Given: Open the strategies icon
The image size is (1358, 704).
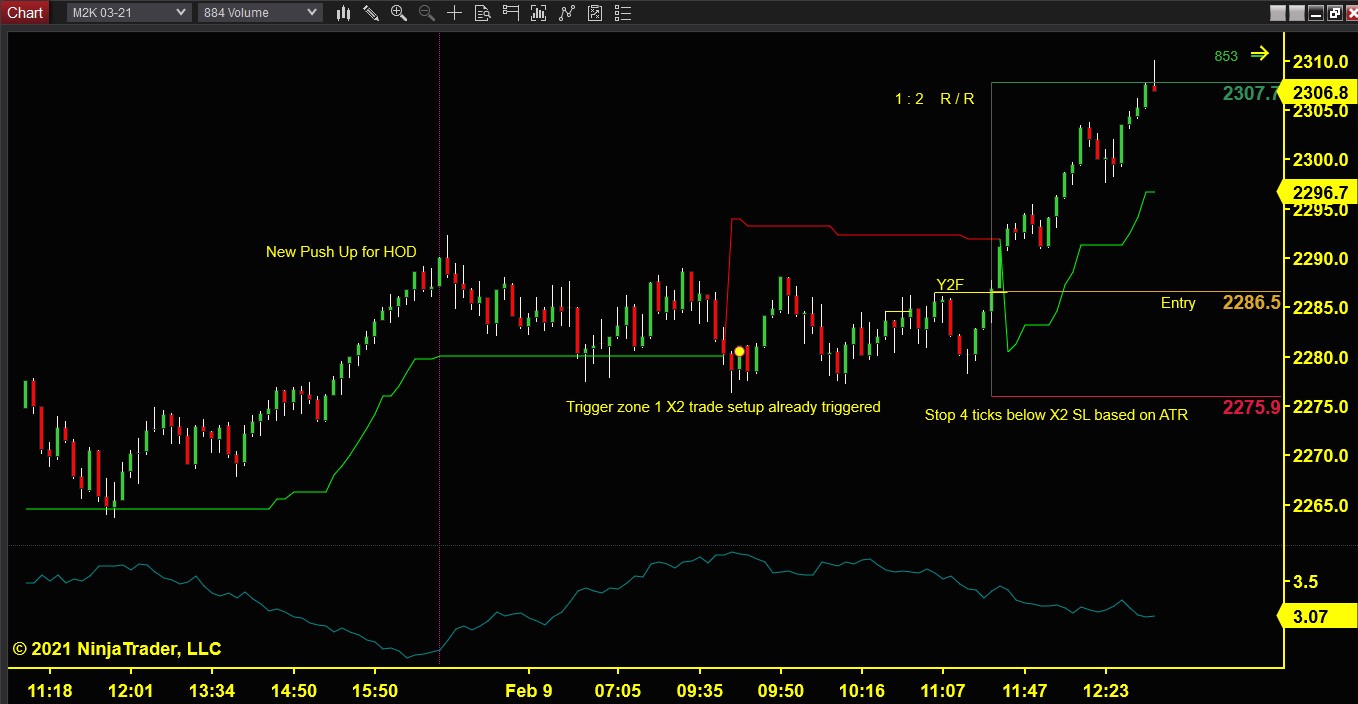Looking at the screenshot, I should coord(596,12).
